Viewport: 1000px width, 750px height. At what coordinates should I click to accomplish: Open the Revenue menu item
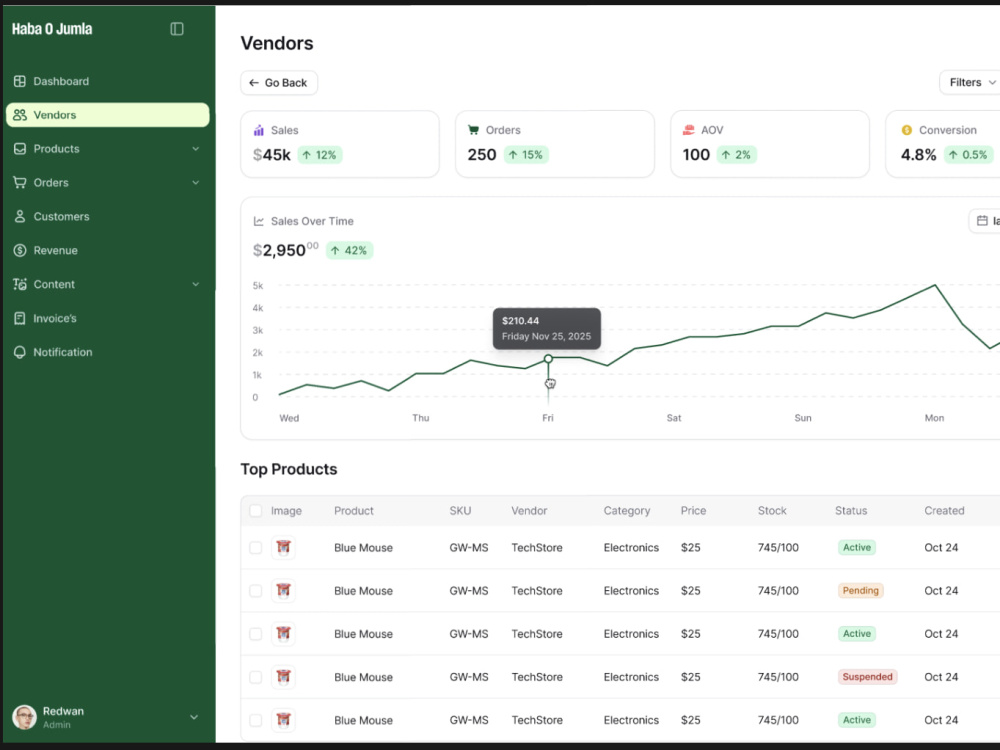pos(108,250)
